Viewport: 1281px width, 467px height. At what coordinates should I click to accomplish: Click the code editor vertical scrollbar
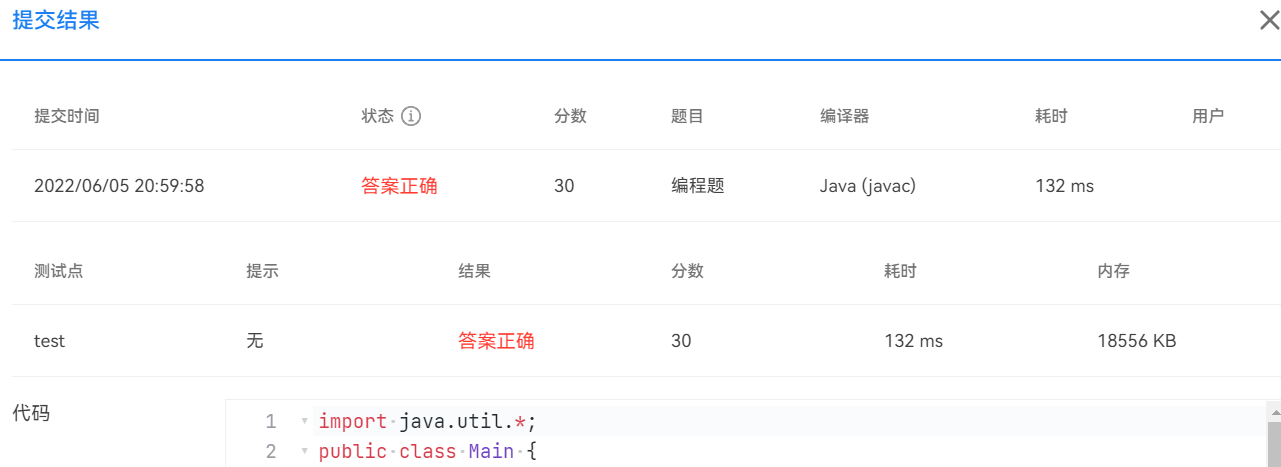1274,440
